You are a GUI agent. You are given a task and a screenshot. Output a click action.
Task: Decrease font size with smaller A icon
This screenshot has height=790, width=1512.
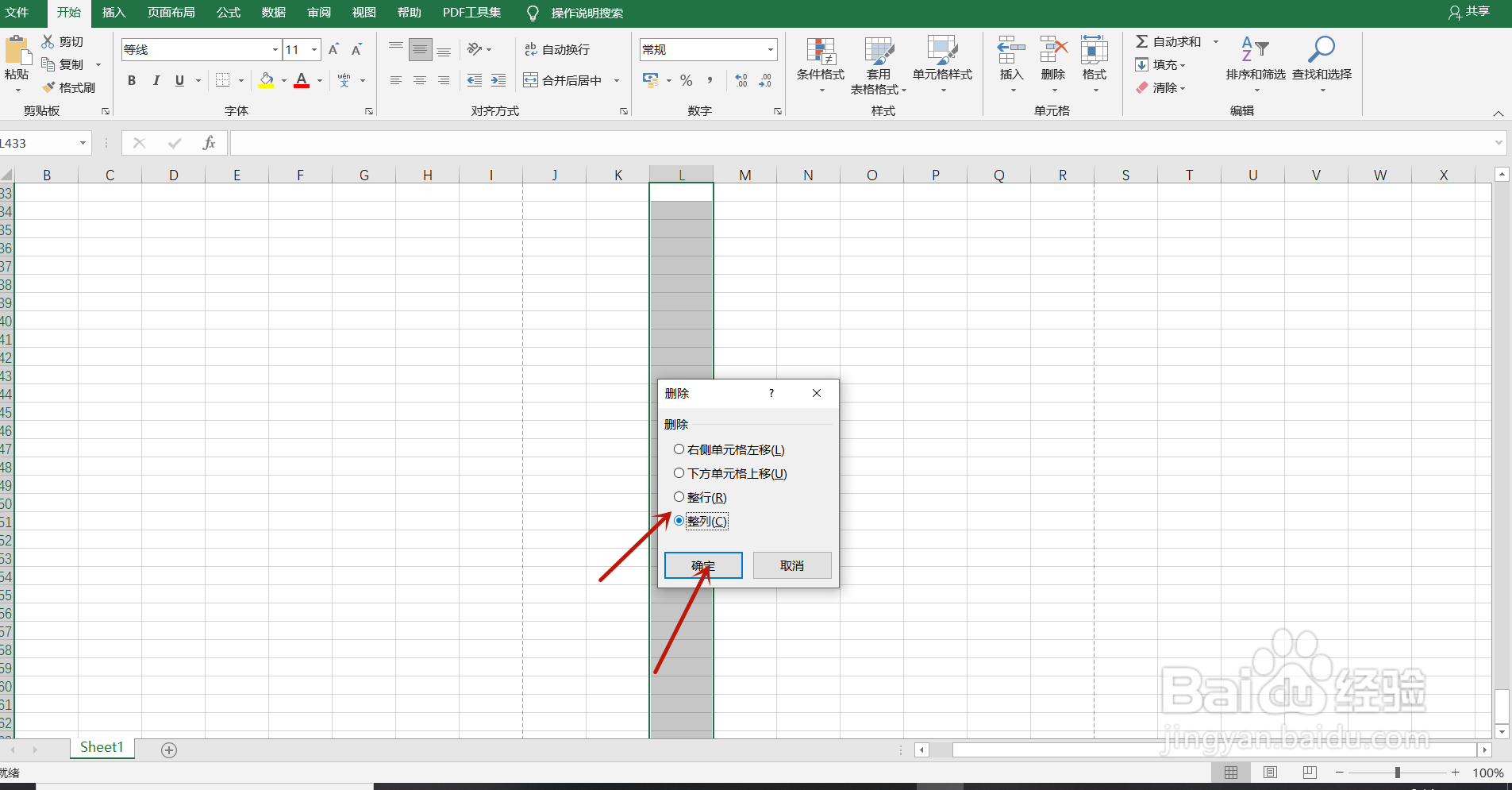tap(357, 49)
